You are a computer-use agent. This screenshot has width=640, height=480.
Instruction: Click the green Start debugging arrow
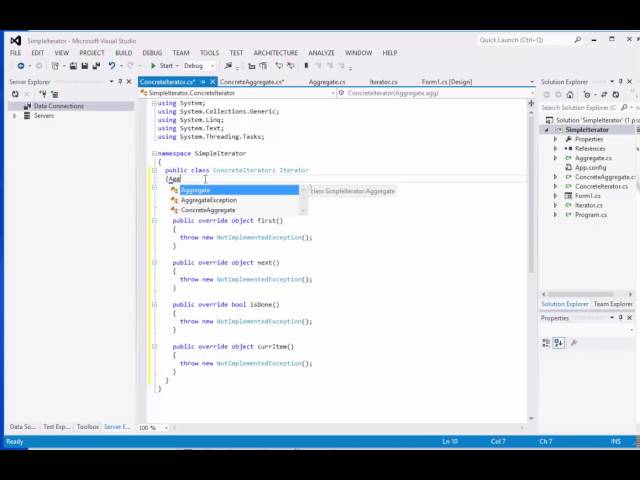[x=153, y=66]
